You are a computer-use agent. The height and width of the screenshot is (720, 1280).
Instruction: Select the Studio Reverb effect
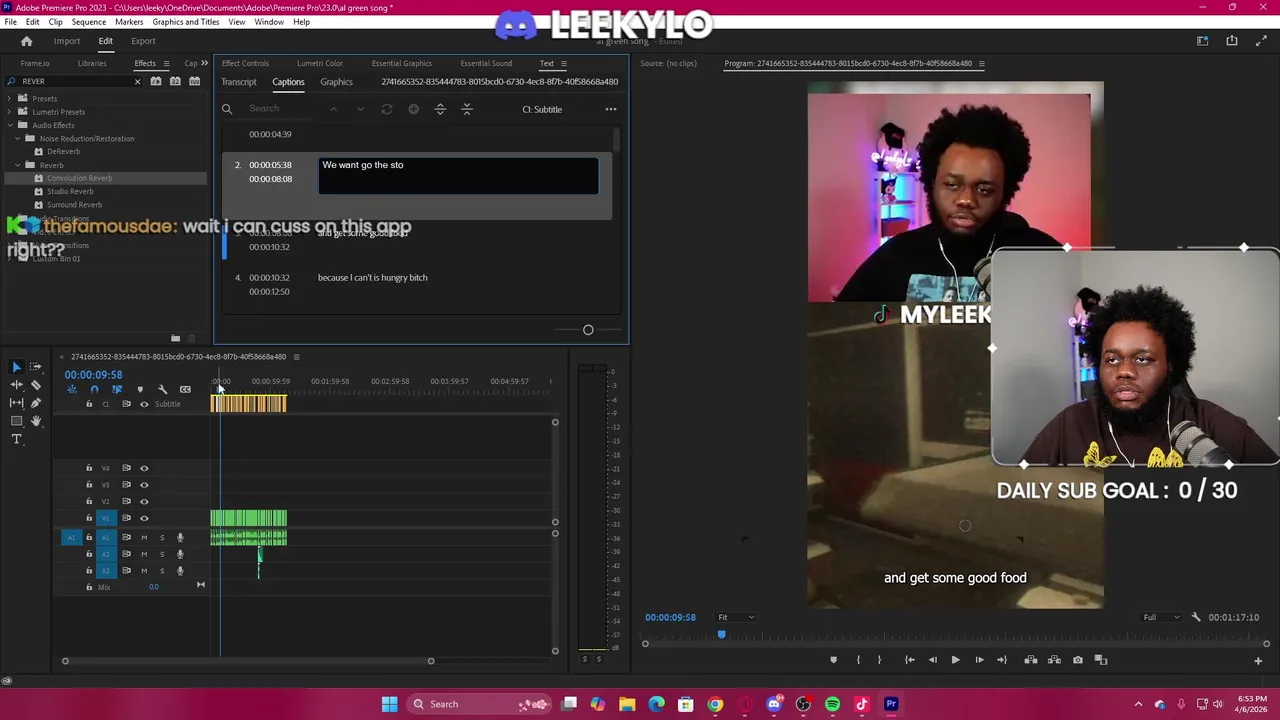click(x=70, y=191)
